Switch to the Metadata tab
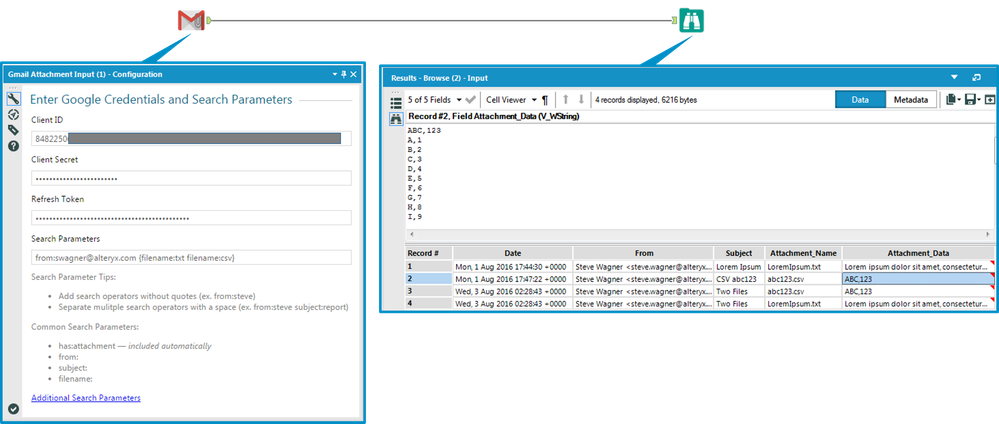The width and height of the screenshot is (999, 424). pos(910,100)
